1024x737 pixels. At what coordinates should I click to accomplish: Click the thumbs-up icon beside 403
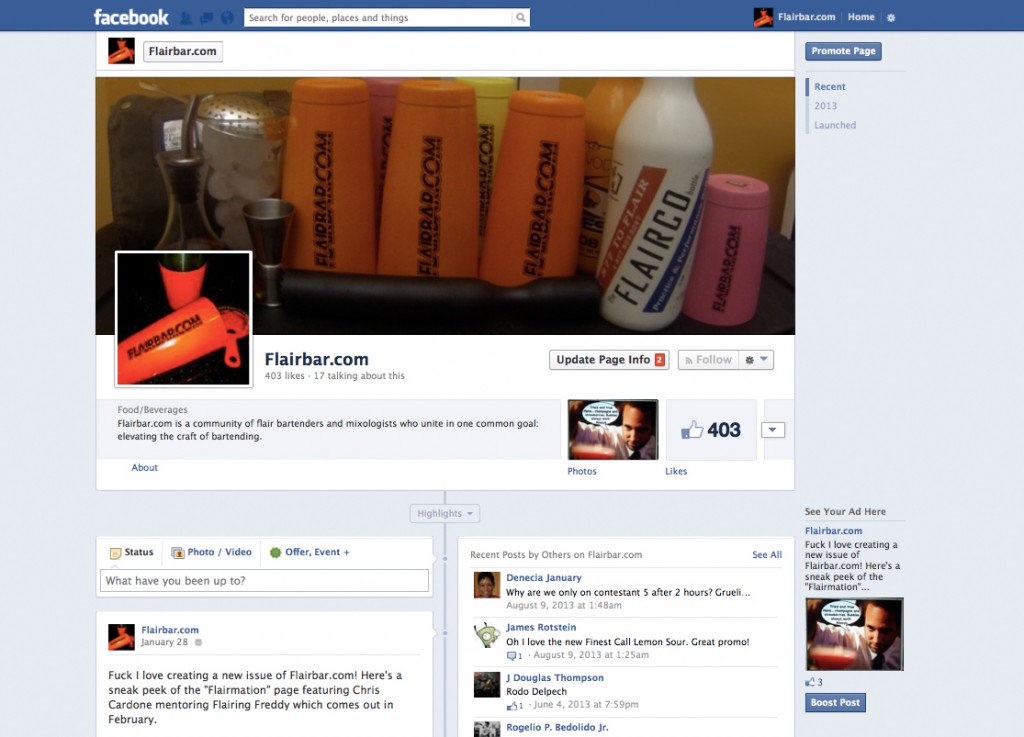(x=692, y=430)
